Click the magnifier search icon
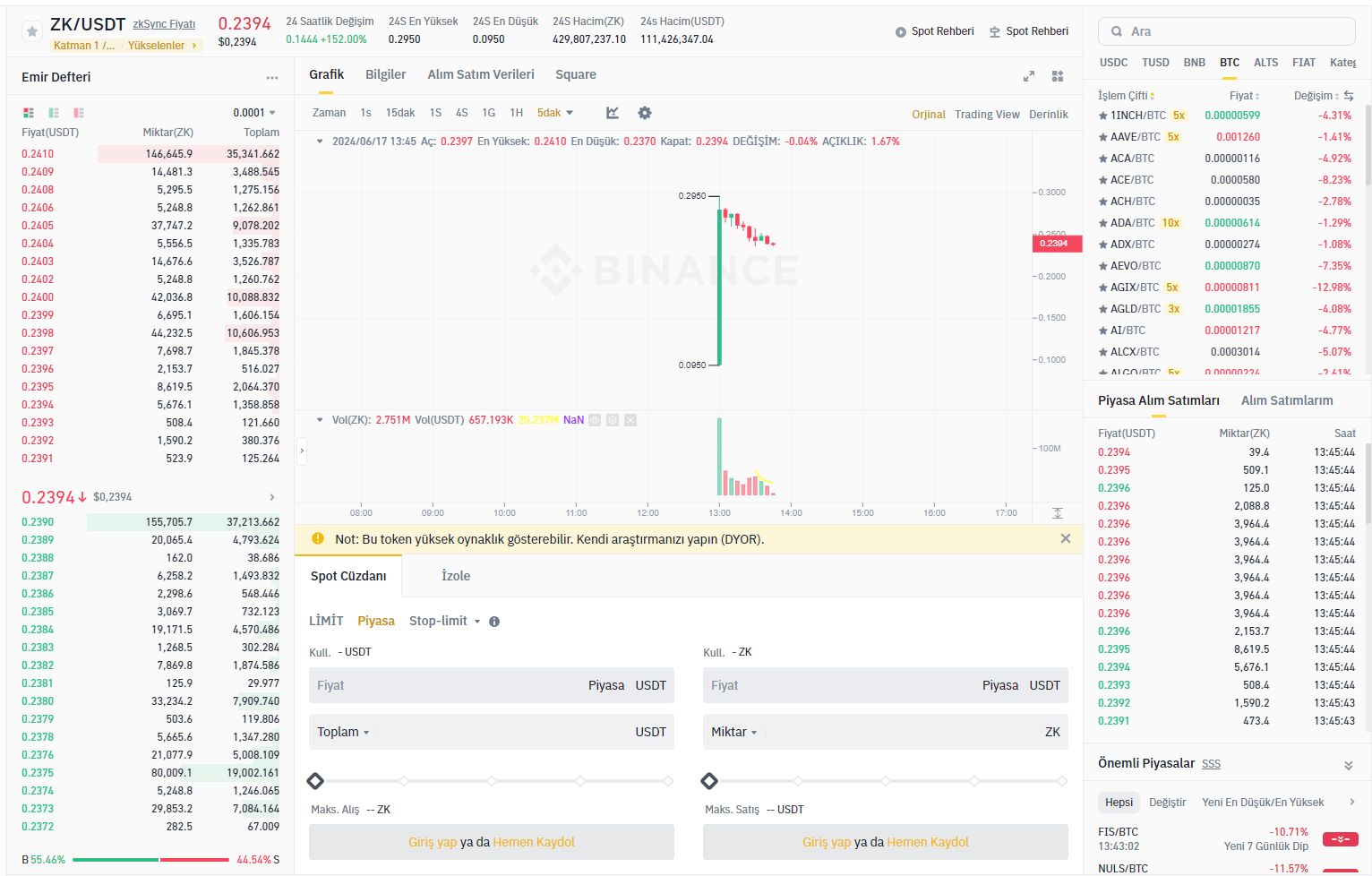This screenshot has width=1372, height=876. (x=1117, y=31)
